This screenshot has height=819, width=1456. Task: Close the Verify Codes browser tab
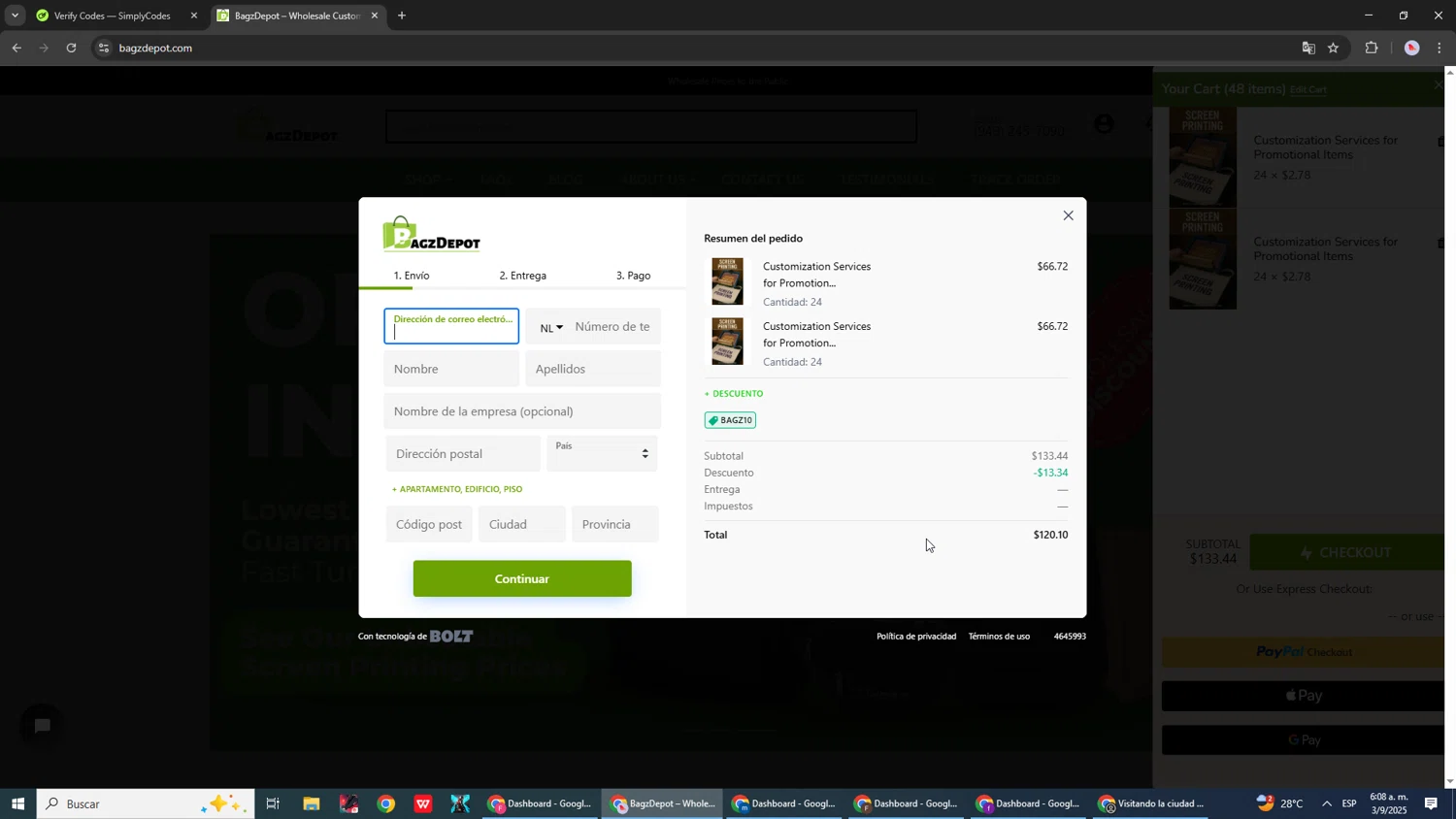click(194, 16)
